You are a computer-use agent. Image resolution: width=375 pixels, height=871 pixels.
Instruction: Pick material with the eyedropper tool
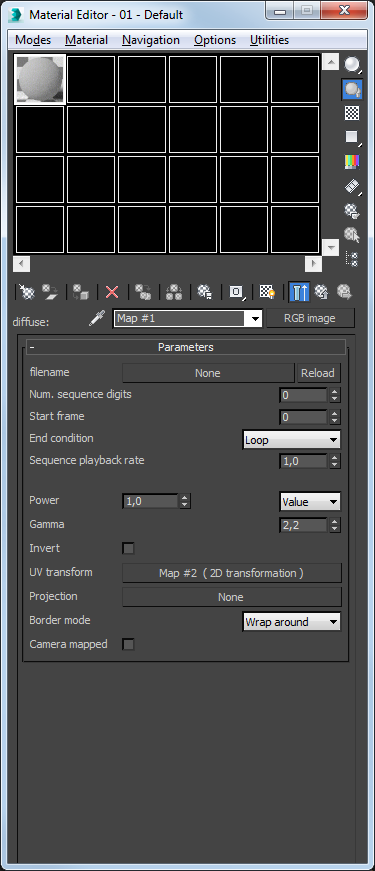click(97, 319)
